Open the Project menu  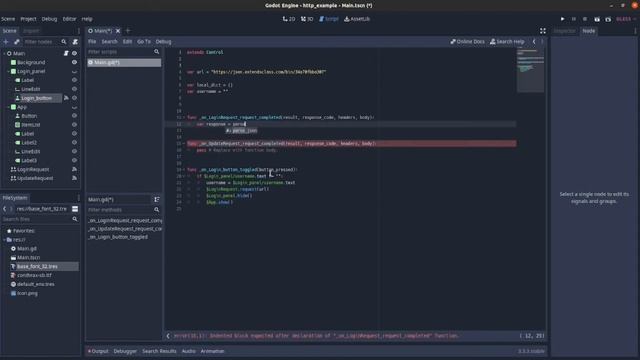(x=28, y=19)
